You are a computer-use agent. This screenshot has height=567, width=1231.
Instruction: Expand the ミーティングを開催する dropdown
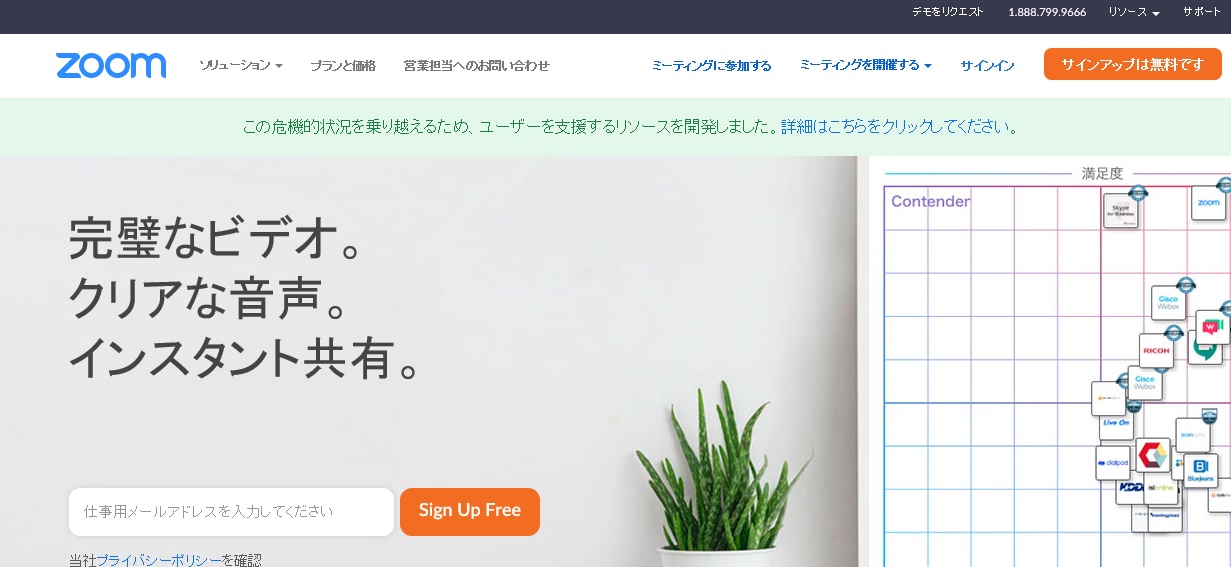point(865,65)
